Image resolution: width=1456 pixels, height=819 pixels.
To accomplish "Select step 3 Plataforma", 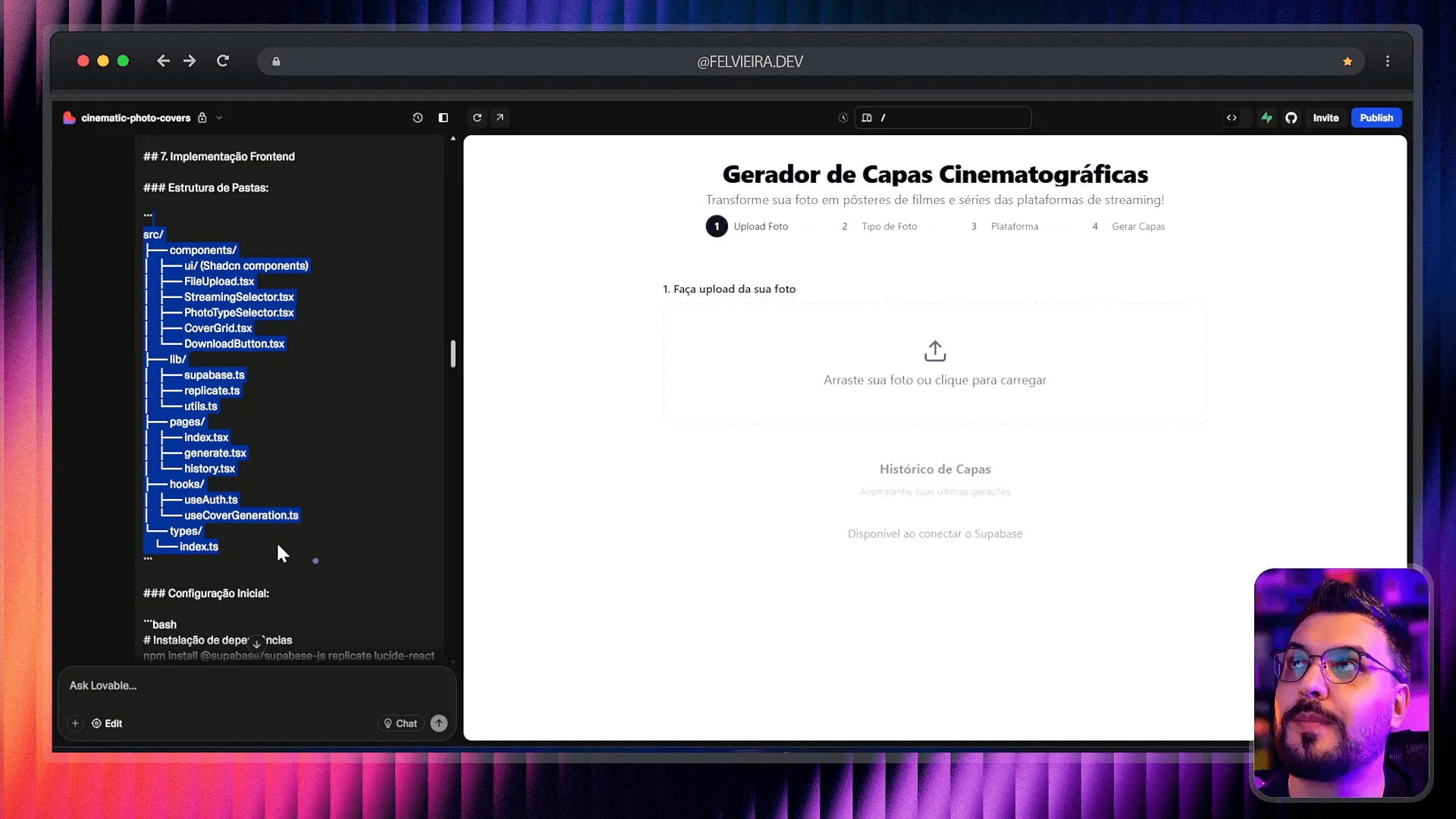I will pos(1004,226).
